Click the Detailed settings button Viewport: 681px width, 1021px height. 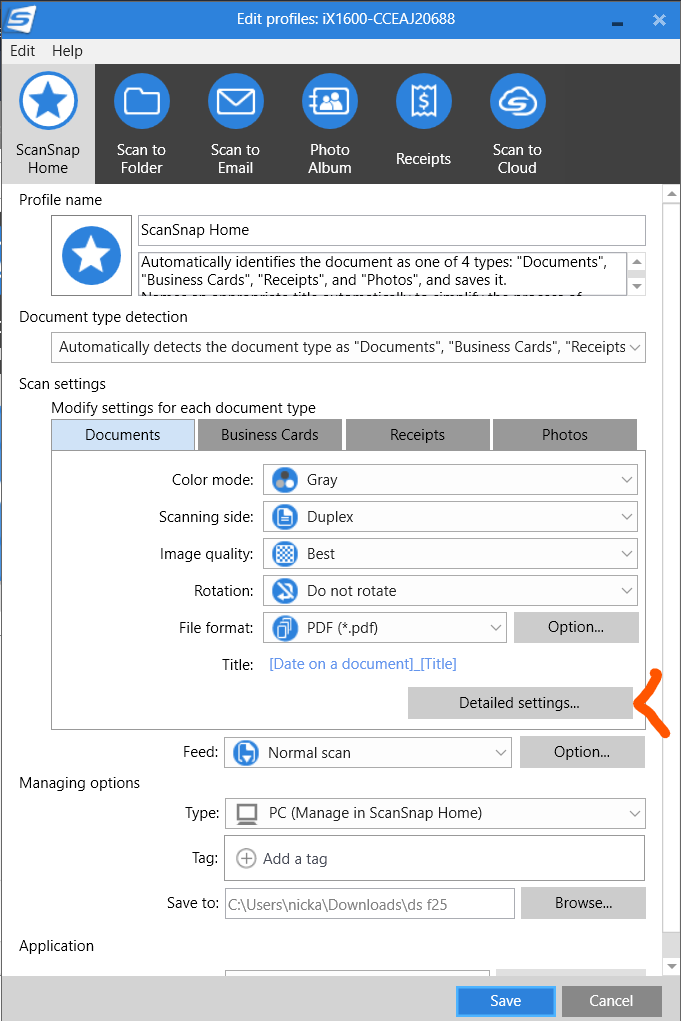(519, 703)
